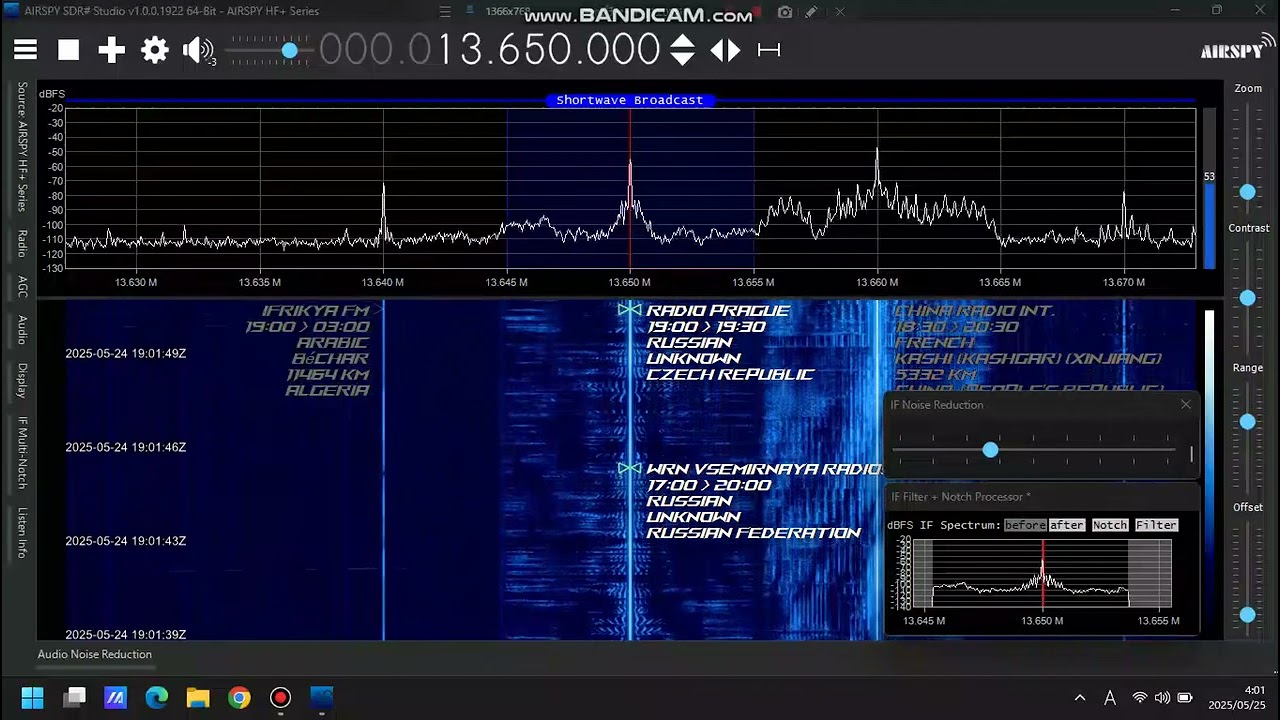Open Task View on the taskbar
The width and height of the screenshot is (1280, 720).
click(x=75, y=697)
